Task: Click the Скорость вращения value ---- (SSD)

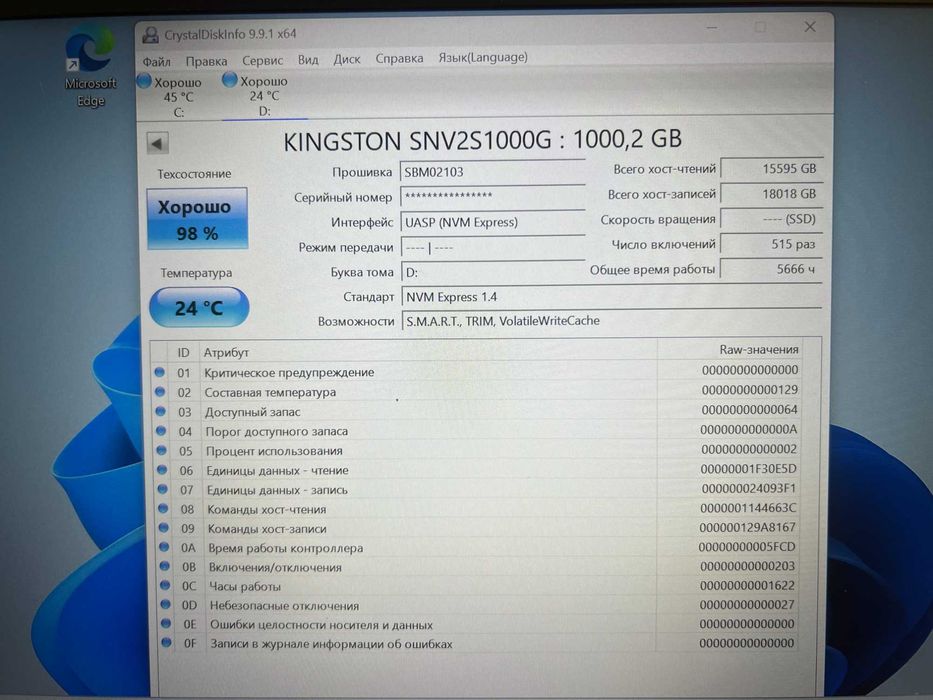Action: coord(771,219)
